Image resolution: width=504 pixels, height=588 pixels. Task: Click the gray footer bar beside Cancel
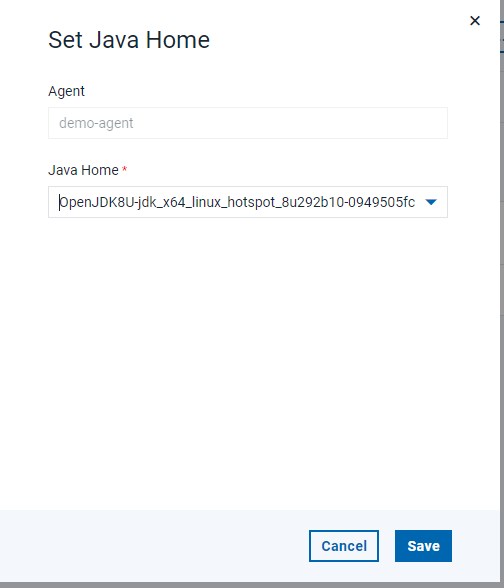coord(150,546)
